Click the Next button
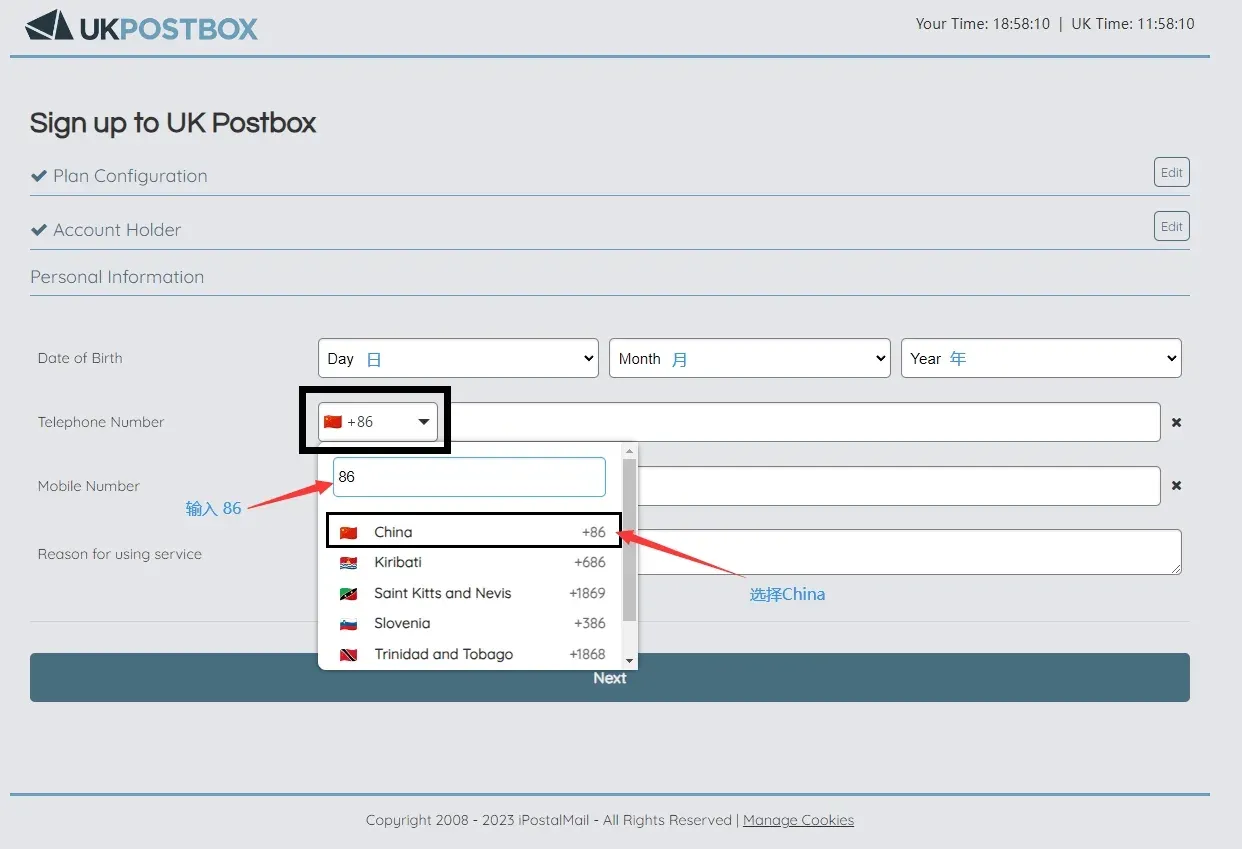The image size is (1242, 849). point(610,678)
